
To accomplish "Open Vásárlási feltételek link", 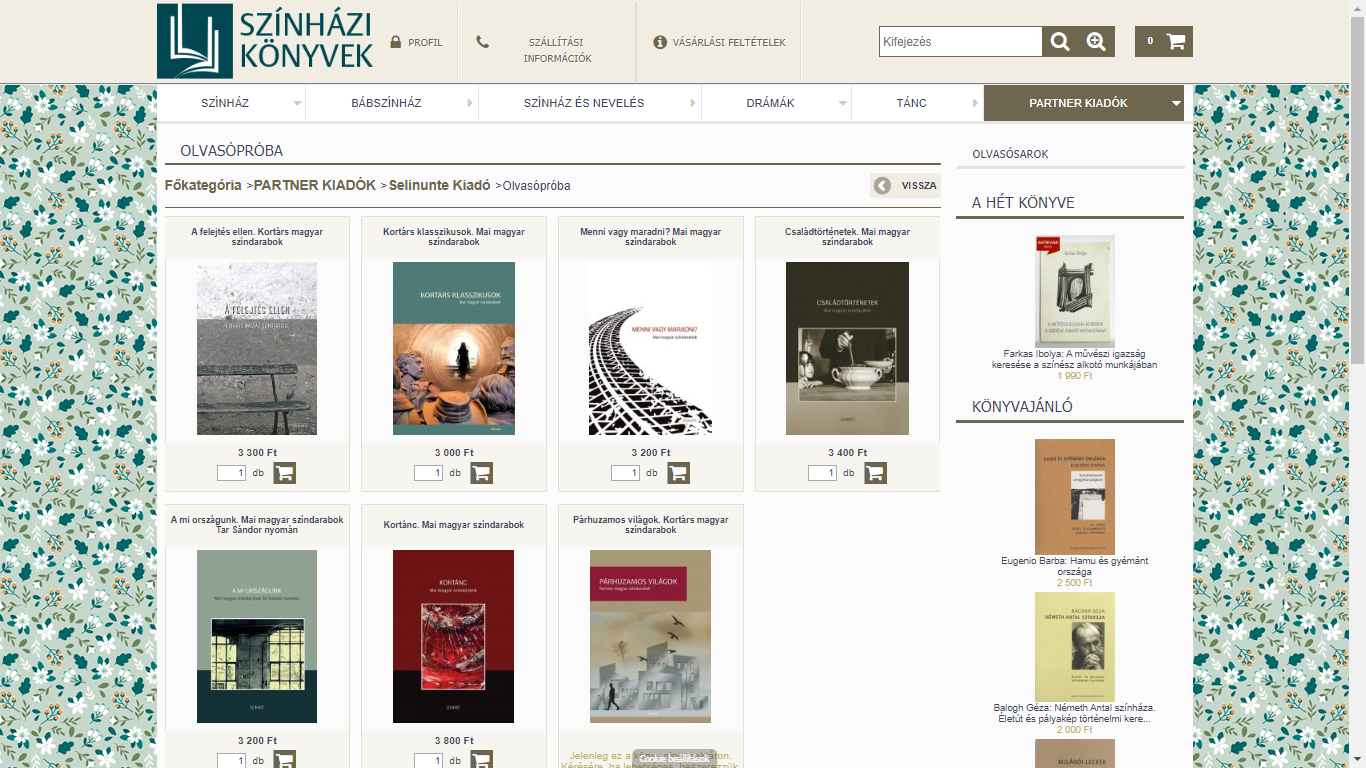I will 729,43.
